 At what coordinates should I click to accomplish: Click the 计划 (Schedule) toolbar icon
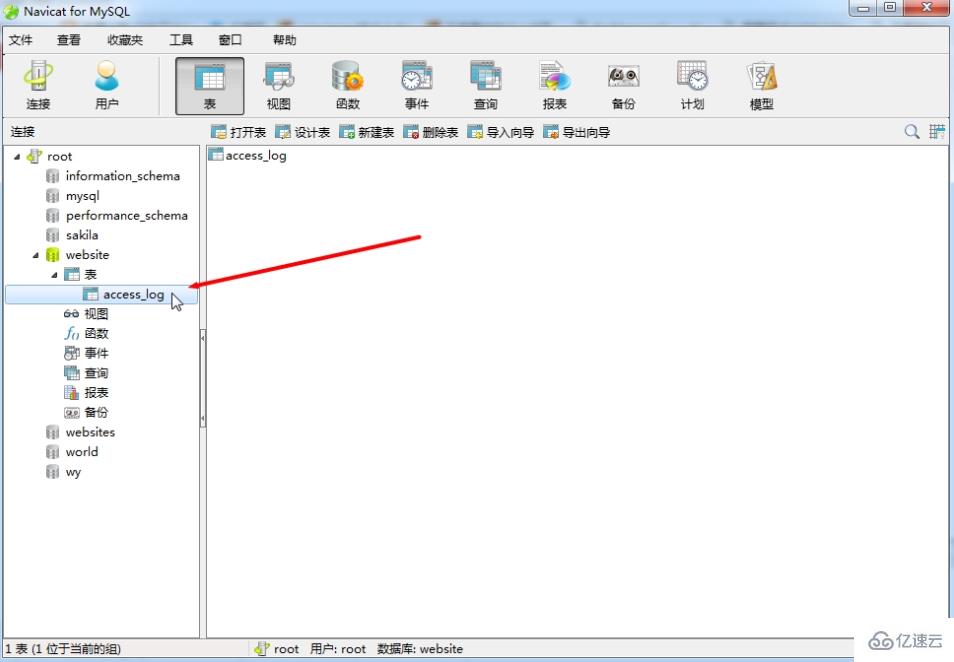pos(692,85)
